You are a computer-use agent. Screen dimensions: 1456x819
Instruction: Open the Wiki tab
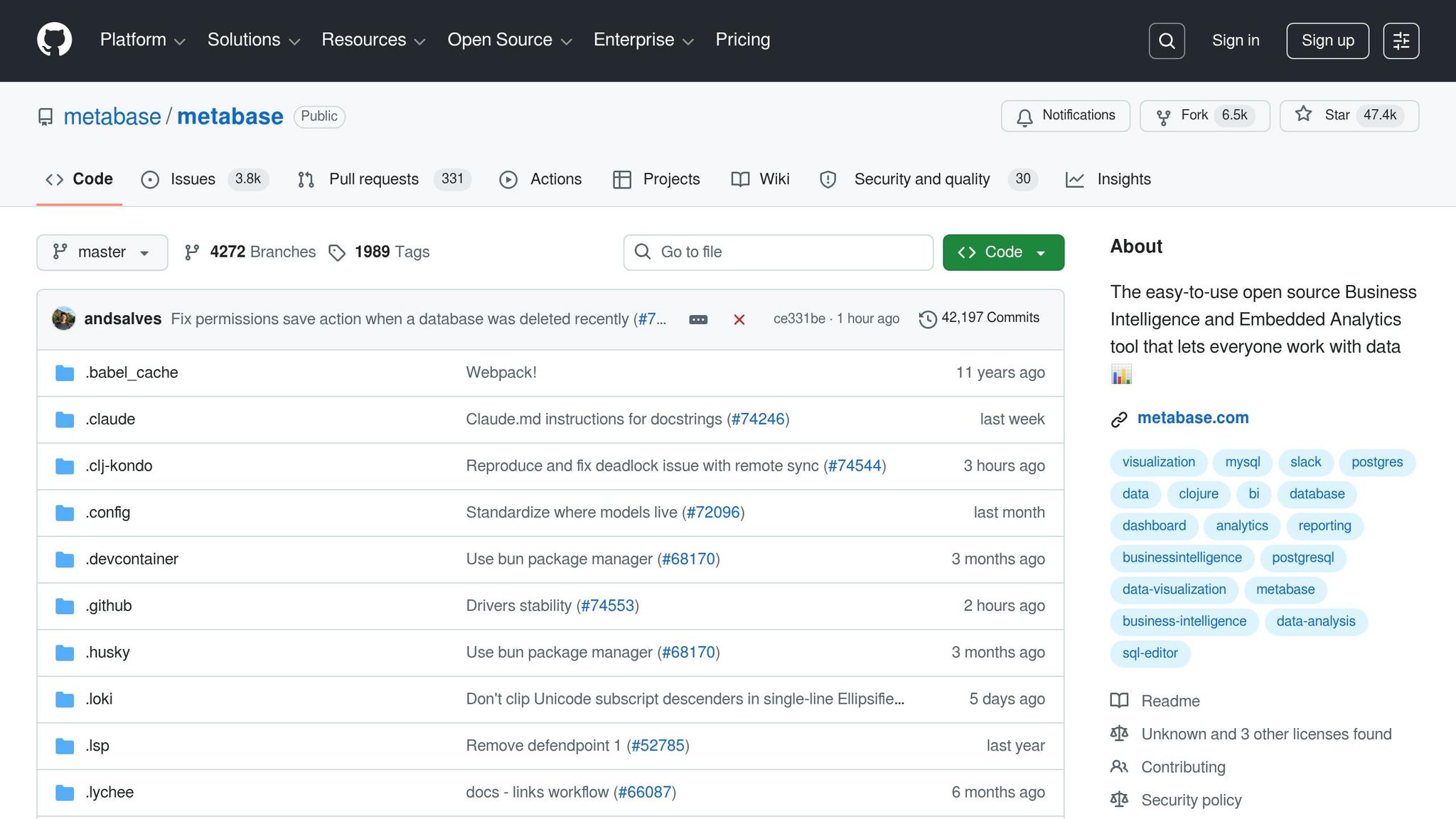click(760, 179)
